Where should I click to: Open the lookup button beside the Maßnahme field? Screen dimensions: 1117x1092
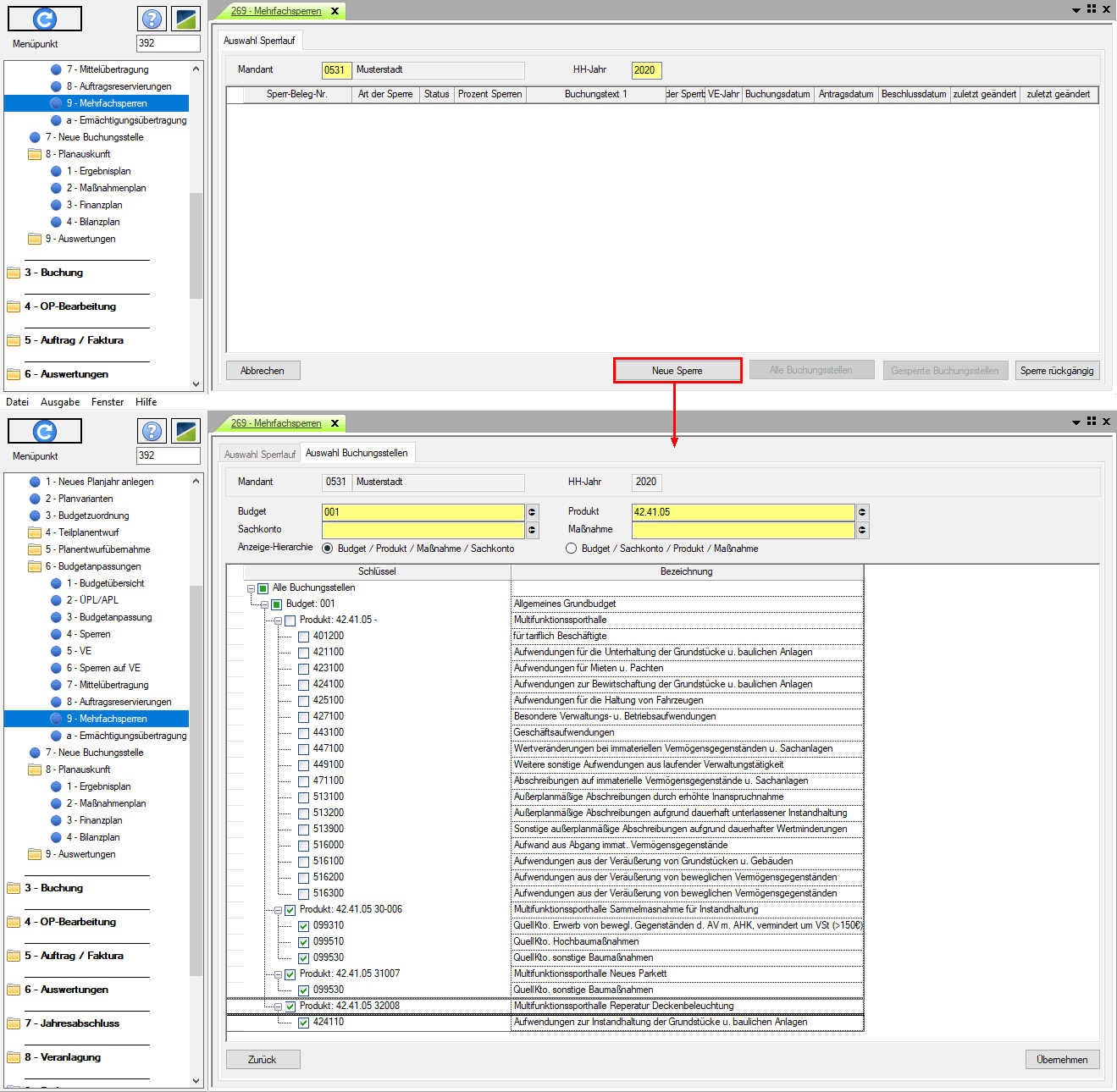click(862, 530)
